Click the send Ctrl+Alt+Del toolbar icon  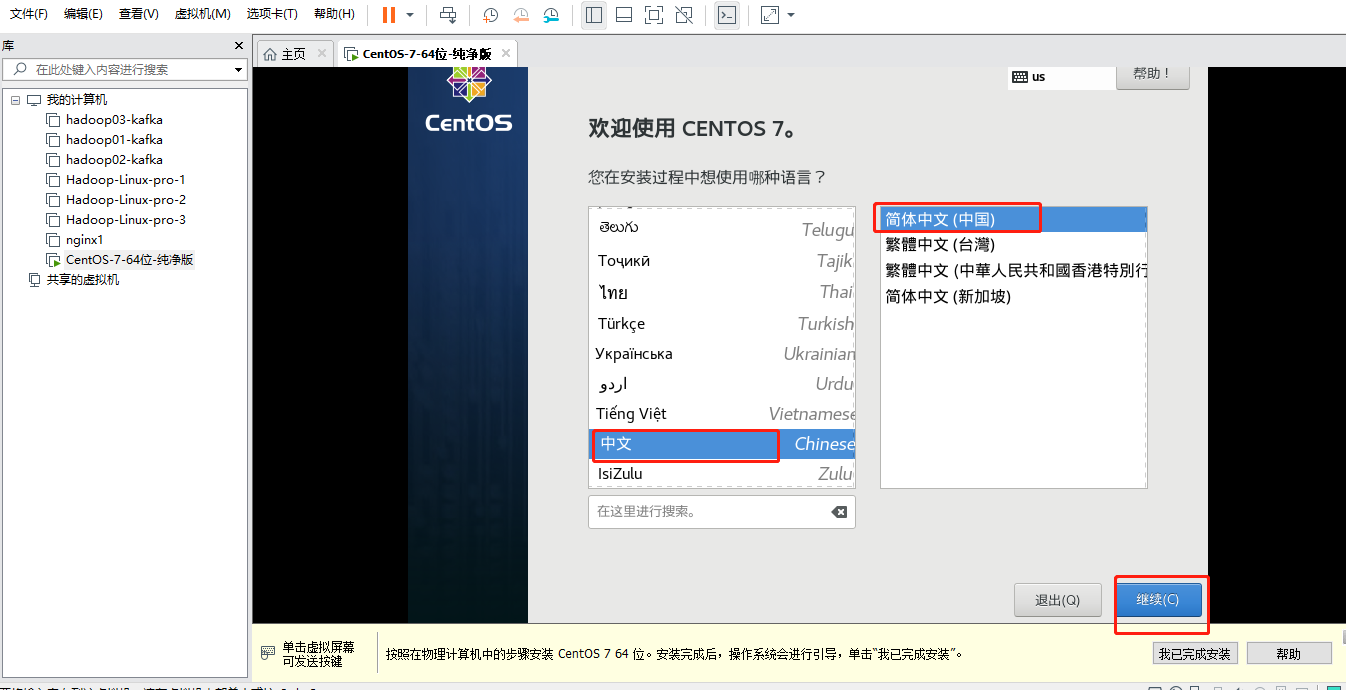click(448, 15)
